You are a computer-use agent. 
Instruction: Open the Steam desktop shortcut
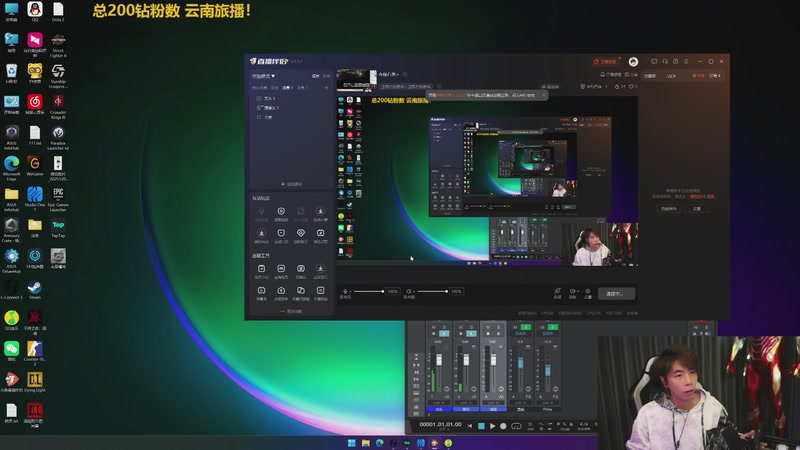pyautogui.click(x=35, y=289)
